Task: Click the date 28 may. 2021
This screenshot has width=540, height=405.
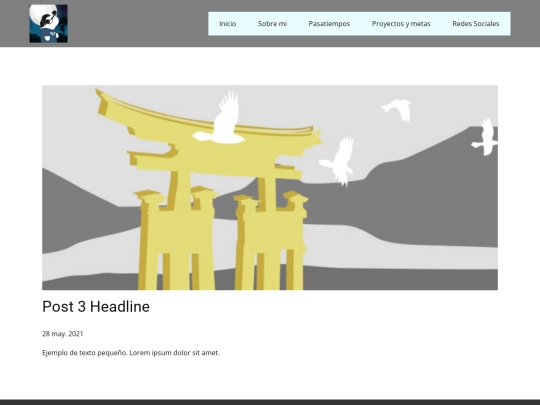Action: (62, 334)
